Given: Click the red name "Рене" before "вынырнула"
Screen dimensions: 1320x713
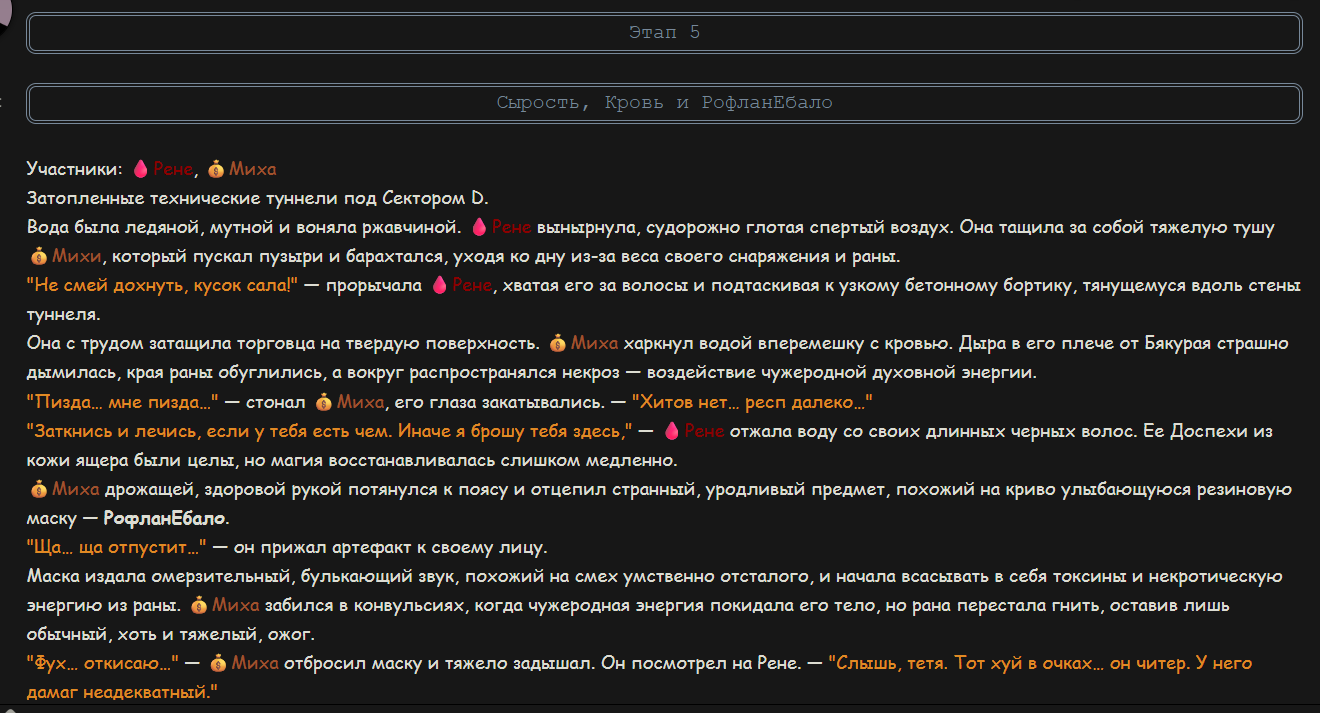Looking at the screenshot, I should (511, 227).
